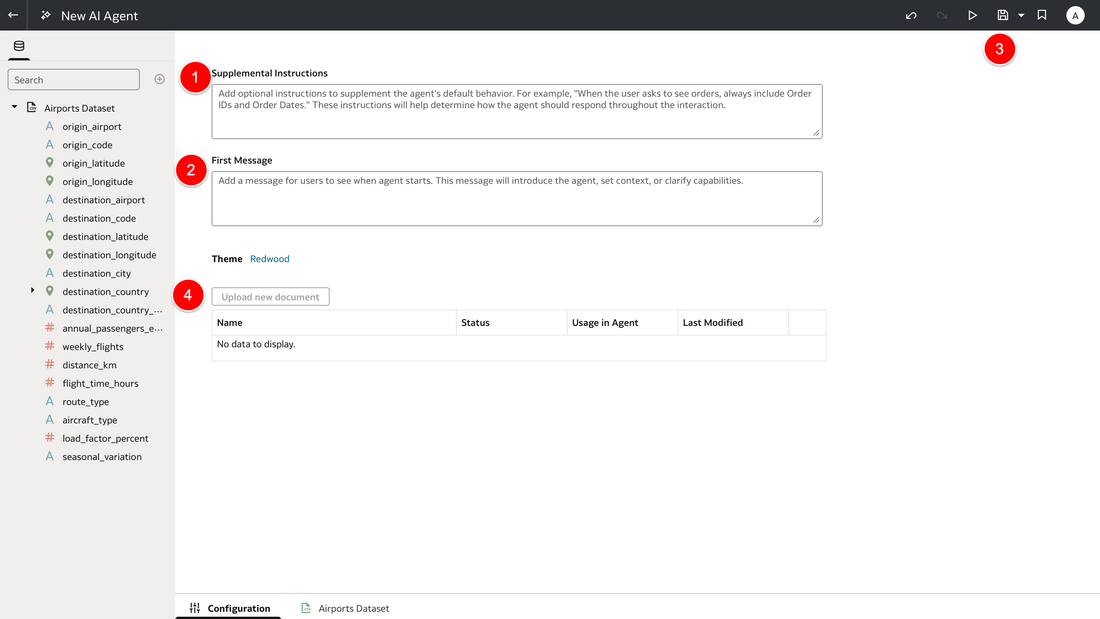1100x619 pixels.
Task: Click load_factor_percent hash icon
Action: tap(49, 438)
